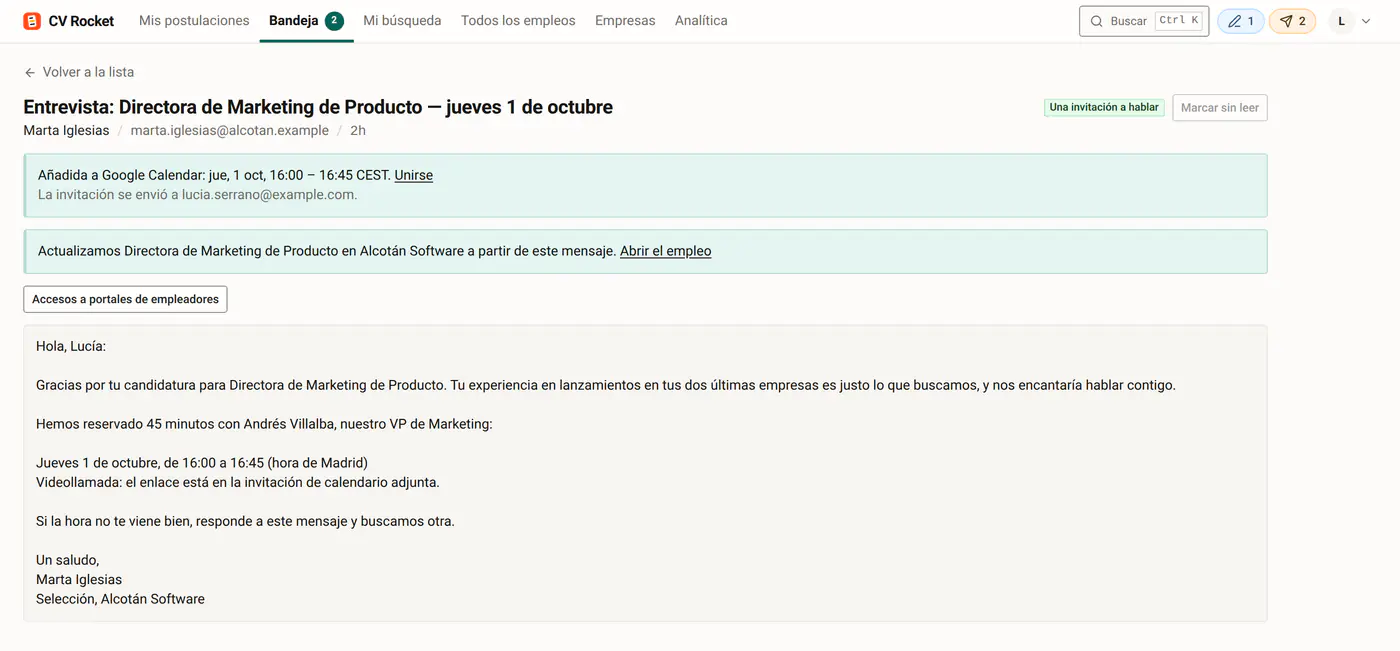1400x651 pixels.
Task: Click the Bandeja unread count badge 2
Action: pos(334,21)
